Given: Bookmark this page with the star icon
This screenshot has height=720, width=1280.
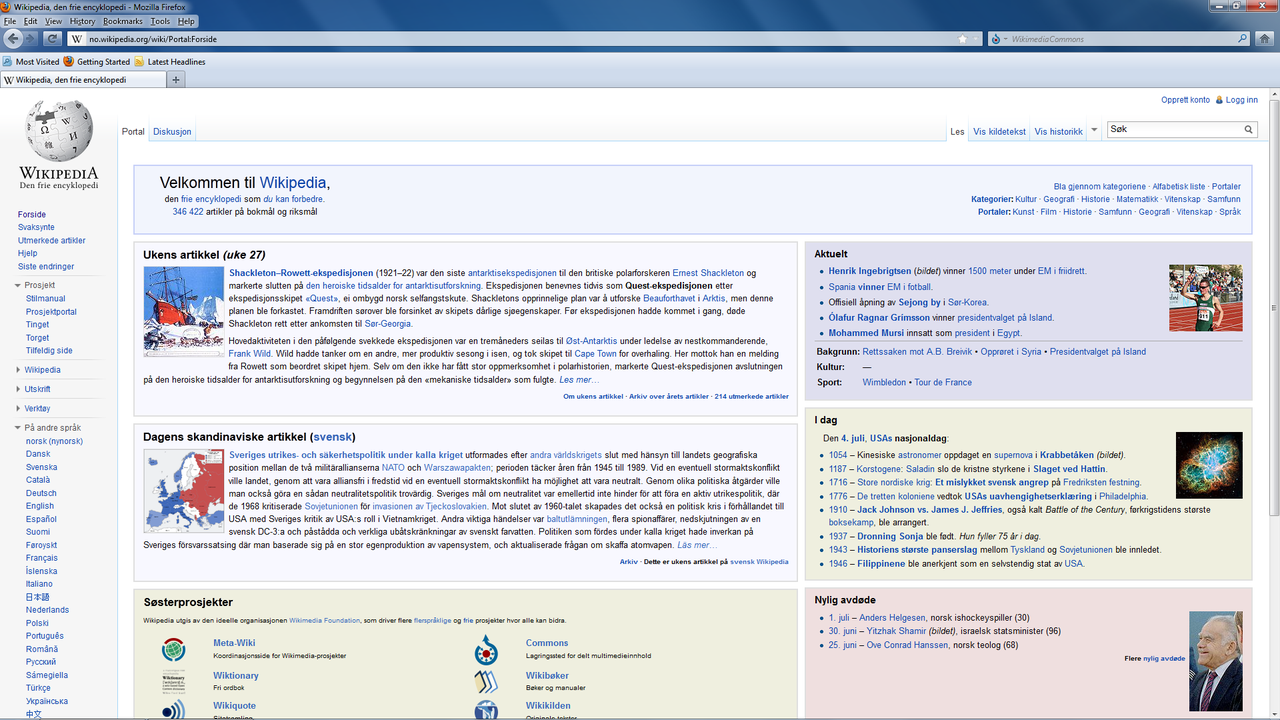Looking at the screenshot, I should [x=962, y=39].
